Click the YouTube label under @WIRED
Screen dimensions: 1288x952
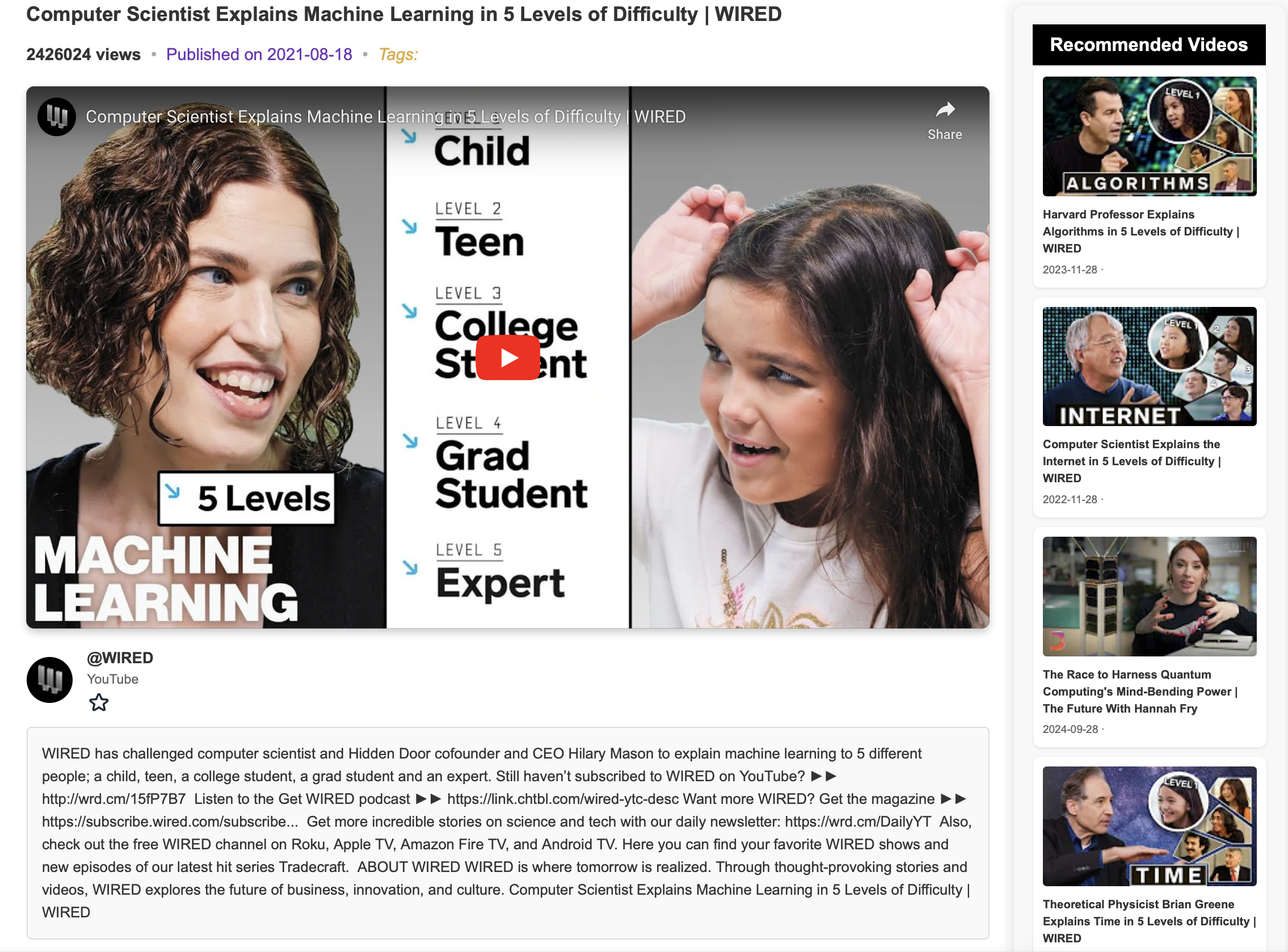112,680
